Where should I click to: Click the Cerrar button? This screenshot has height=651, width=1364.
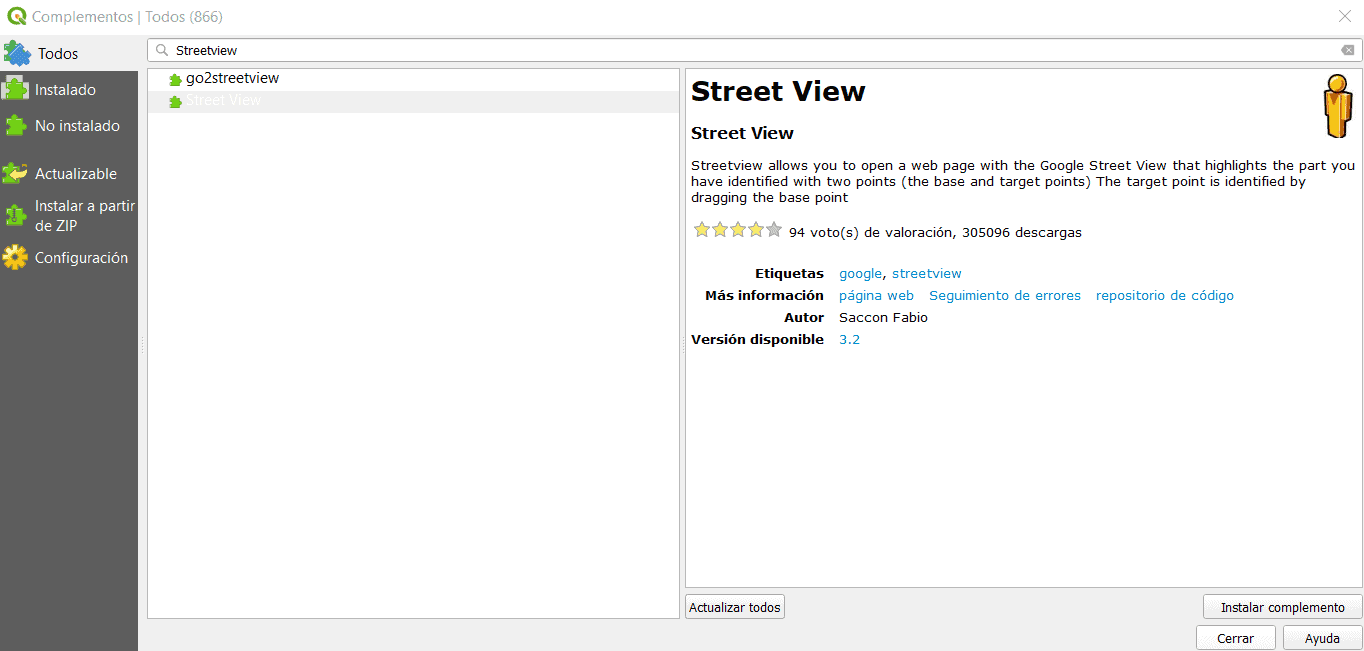click(x=1236, y=638)
